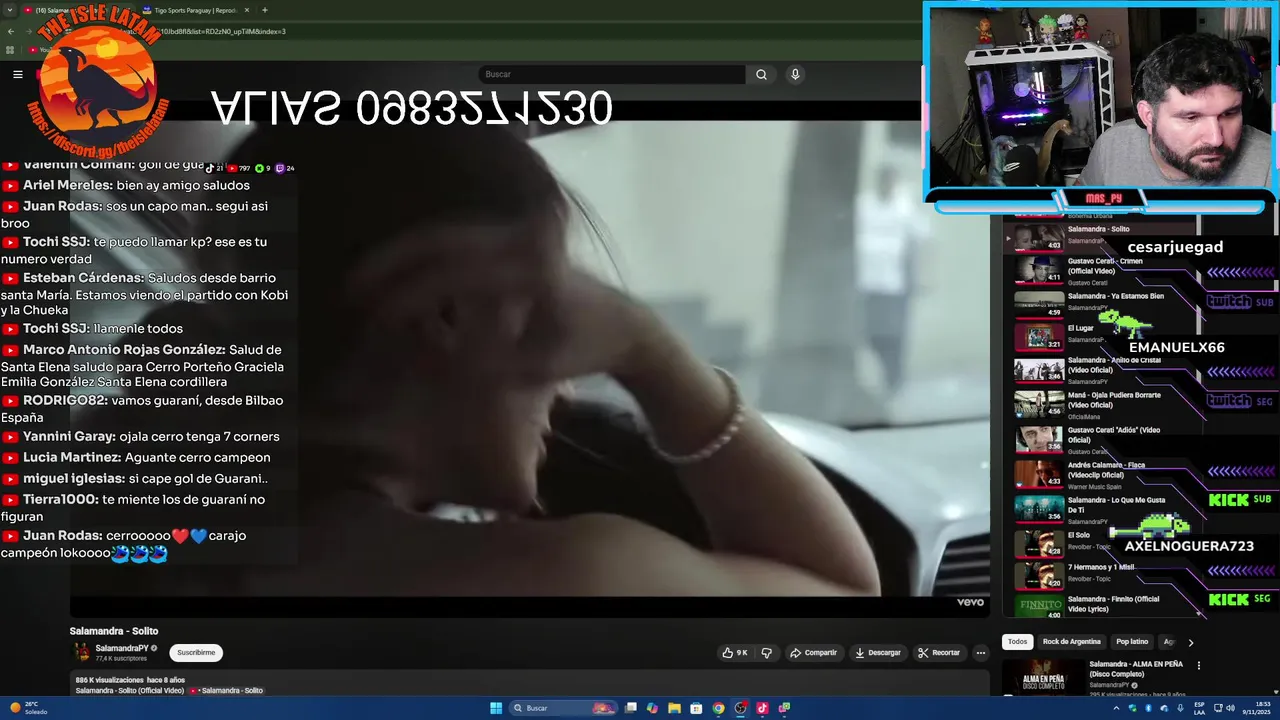
Task: Open the apps grid in bookmarks bar
Action: coord(10,50)
